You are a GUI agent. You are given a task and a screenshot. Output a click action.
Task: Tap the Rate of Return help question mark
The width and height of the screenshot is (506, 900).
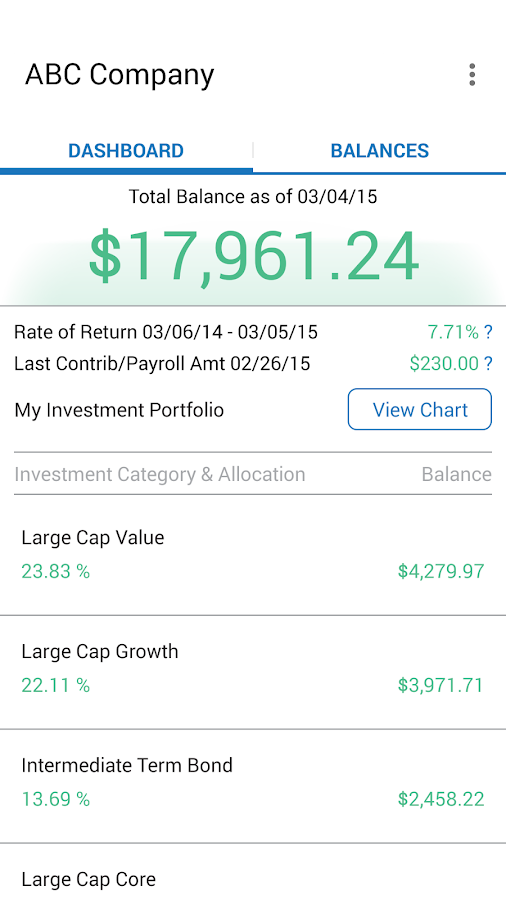488,332
